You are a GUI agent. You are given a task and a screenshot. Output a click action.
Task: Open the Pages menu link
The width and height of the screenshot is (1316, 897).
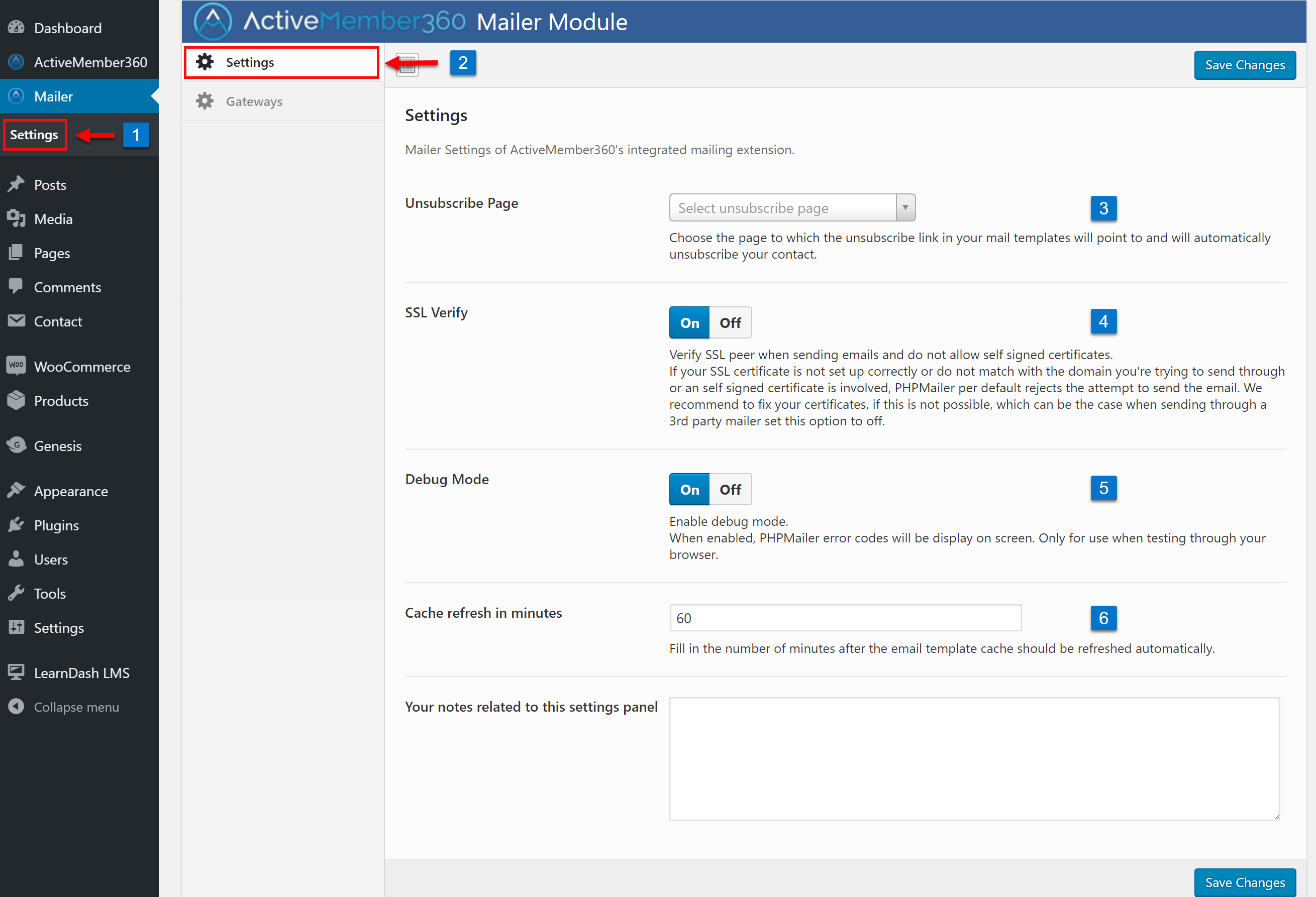pos(79,253)
